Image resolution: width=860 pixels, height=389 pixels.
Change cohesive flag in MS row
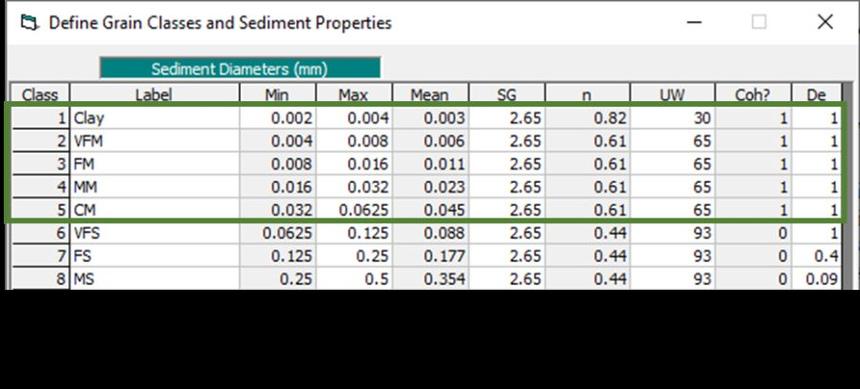(x=753, y=279)
